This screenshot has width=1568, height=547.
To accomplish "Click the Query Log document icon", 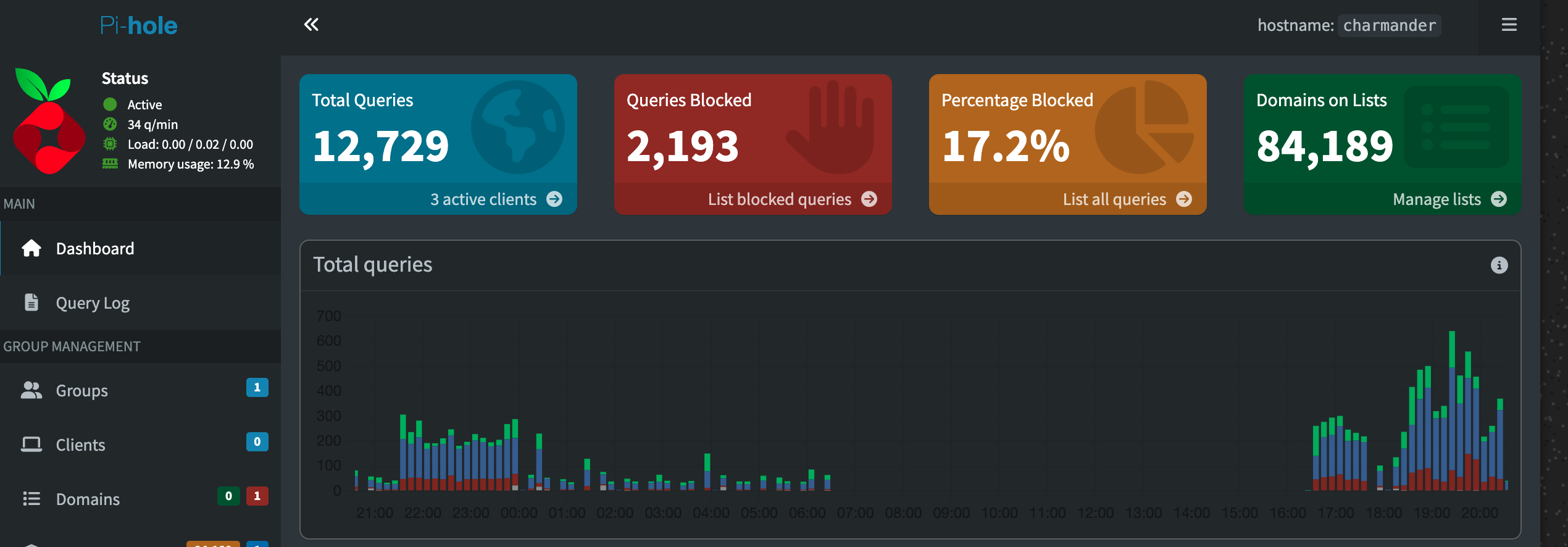I will (31, 303).
